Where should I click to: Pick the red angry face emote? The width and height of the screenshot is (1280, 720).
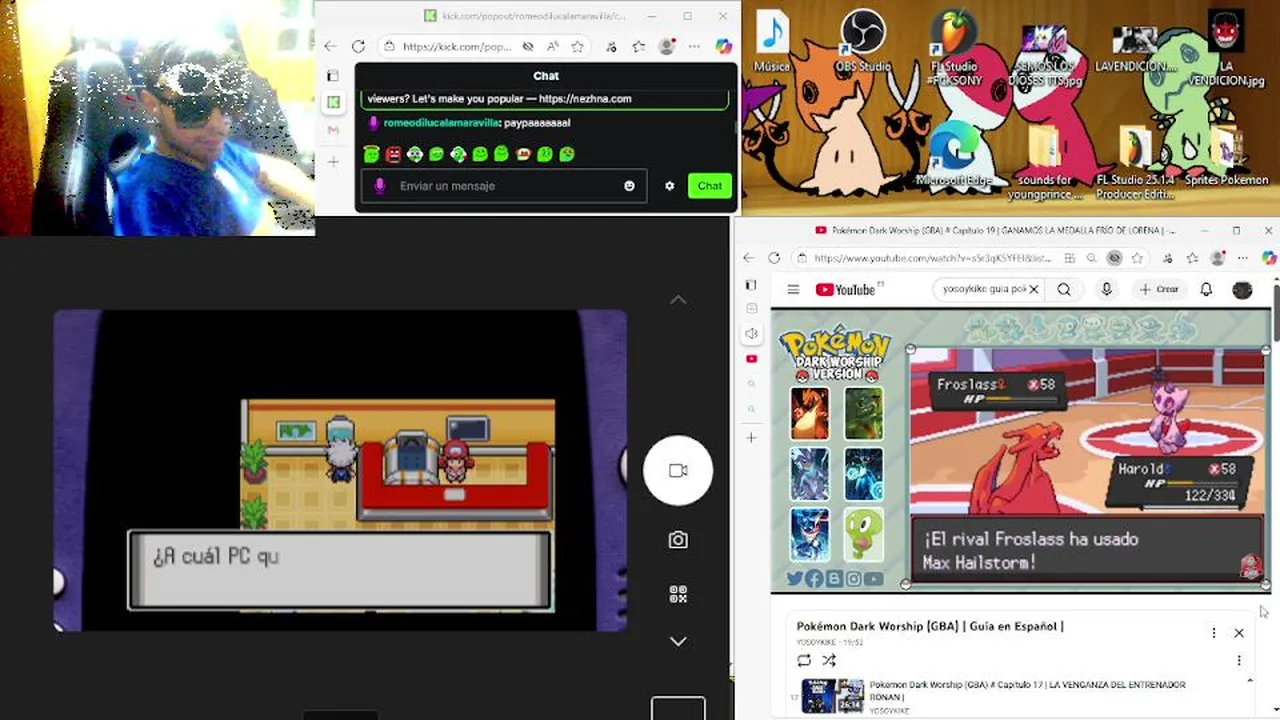click(393, 154)
